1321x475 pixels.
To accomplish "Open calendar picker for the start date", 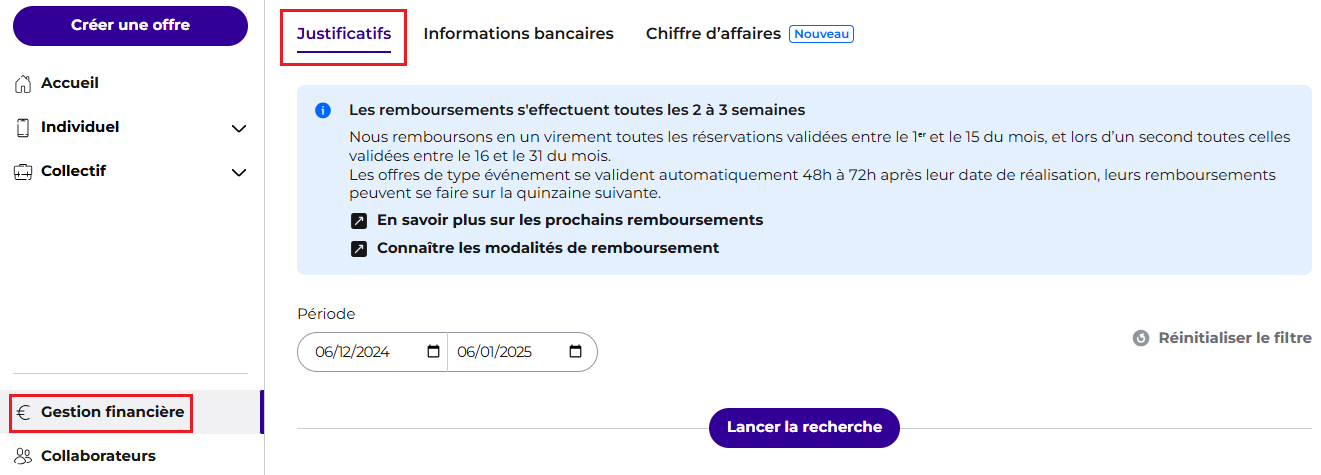I will tap(433, 352).
